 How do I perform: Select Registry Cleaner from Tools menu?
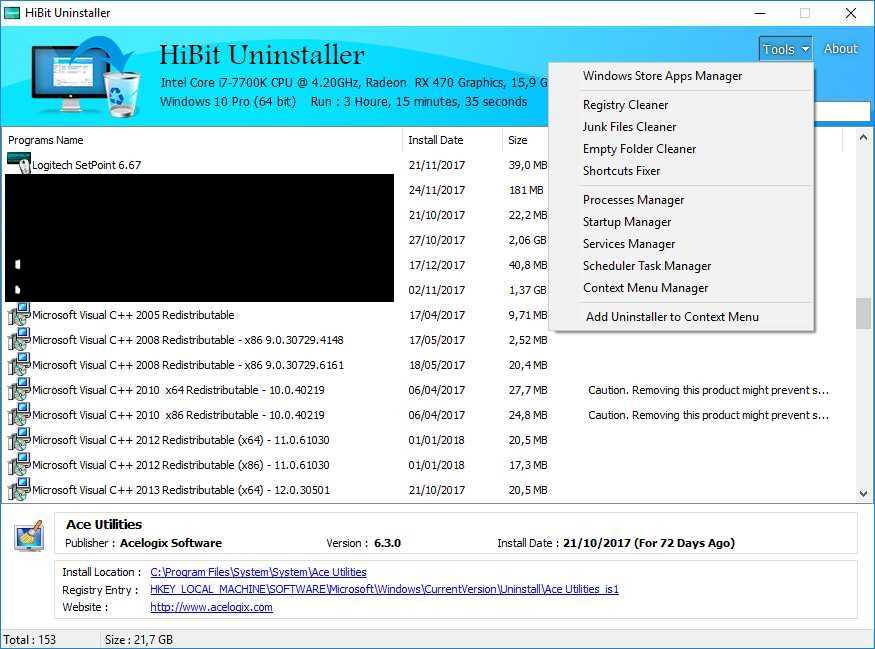[x=625, y=105]
